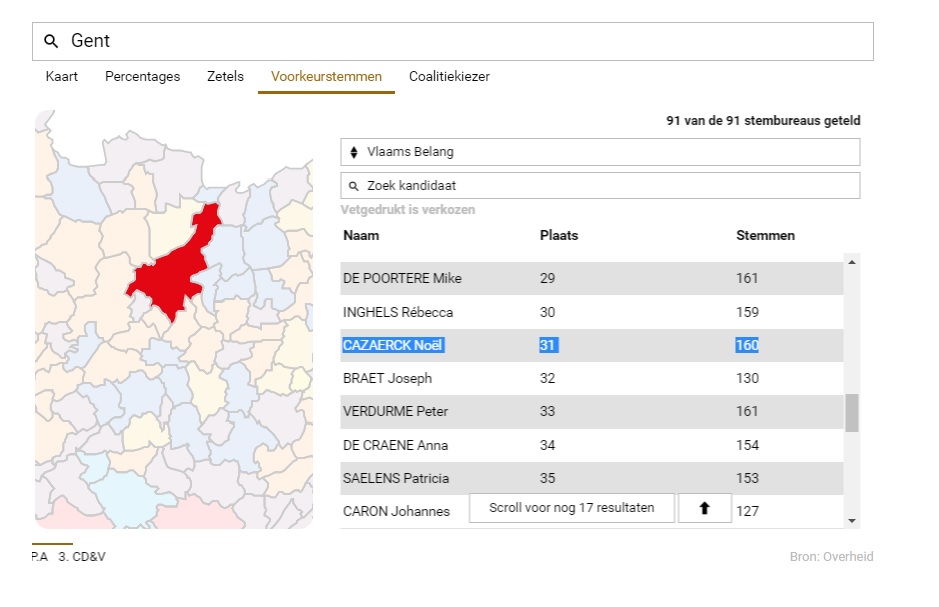
Task: Click SAELENS Patricia candidate name
Action: pyautogui.click(x=396, y=478)
